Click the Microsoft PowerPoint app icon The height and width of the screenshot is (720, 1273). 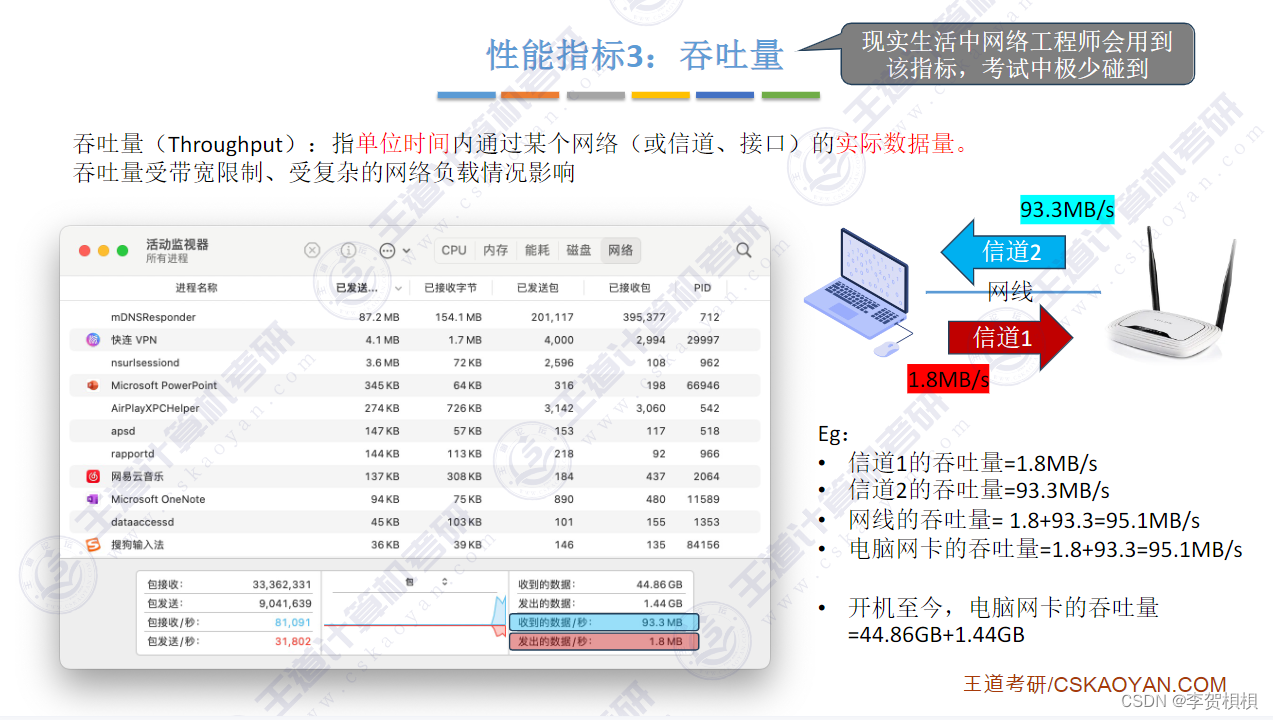[x=93, y=385]
